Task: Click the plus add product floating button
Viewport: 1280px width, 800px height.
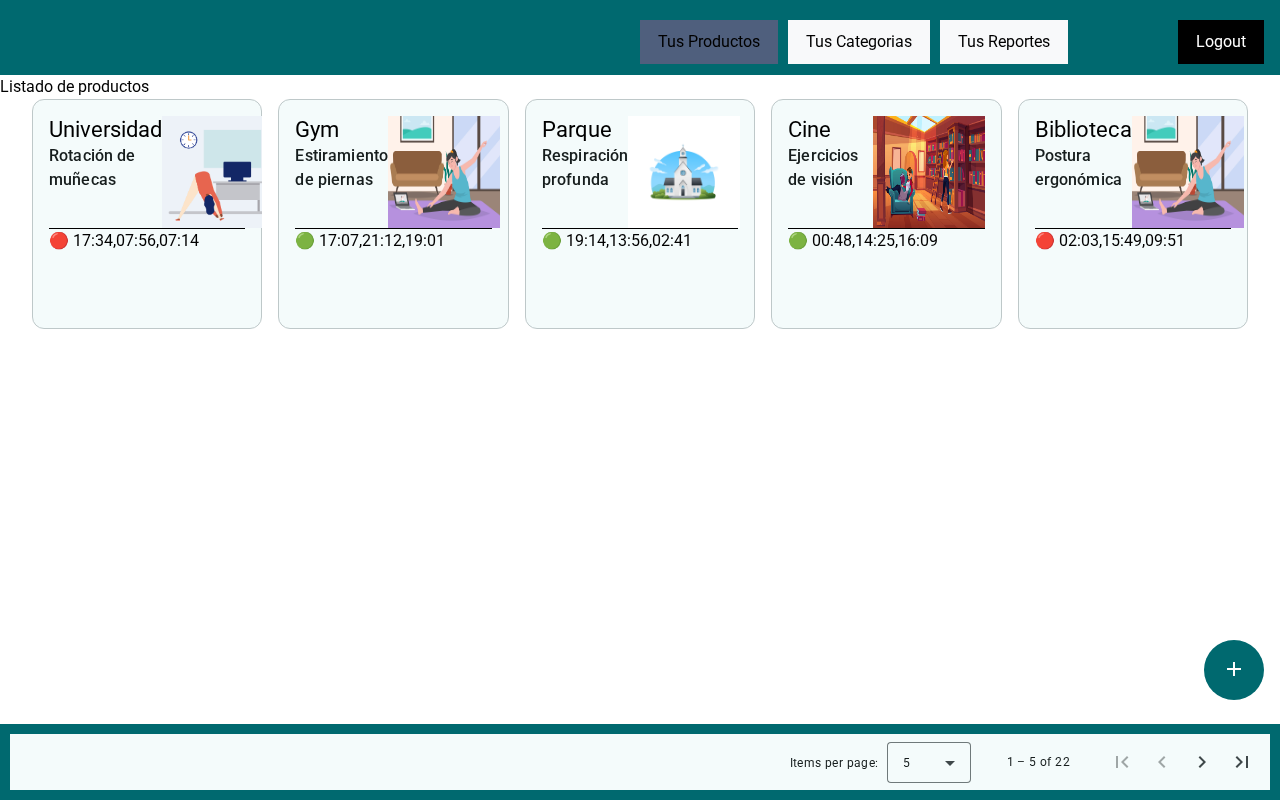Action: tap(1234, 670)
